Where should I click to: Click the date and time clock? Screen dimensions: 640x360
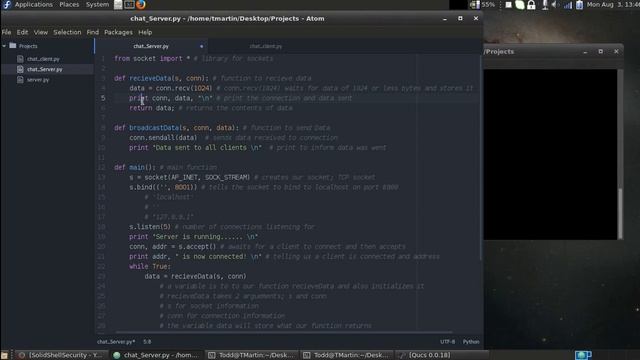(613, 4)
